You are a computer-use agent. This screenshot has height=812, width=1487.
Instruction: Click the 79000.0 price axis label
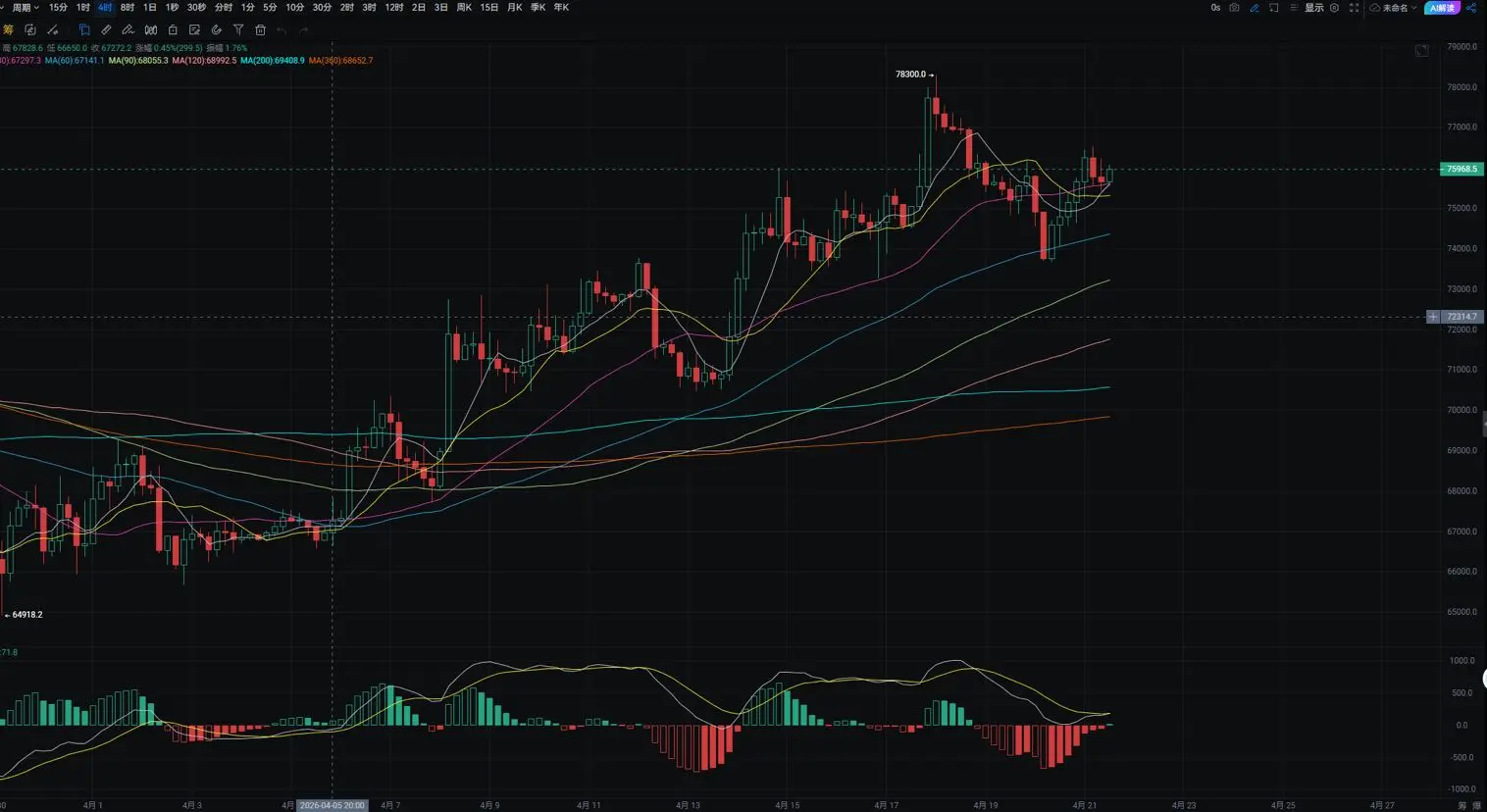pyautogui.click(x=1461, y=47)
